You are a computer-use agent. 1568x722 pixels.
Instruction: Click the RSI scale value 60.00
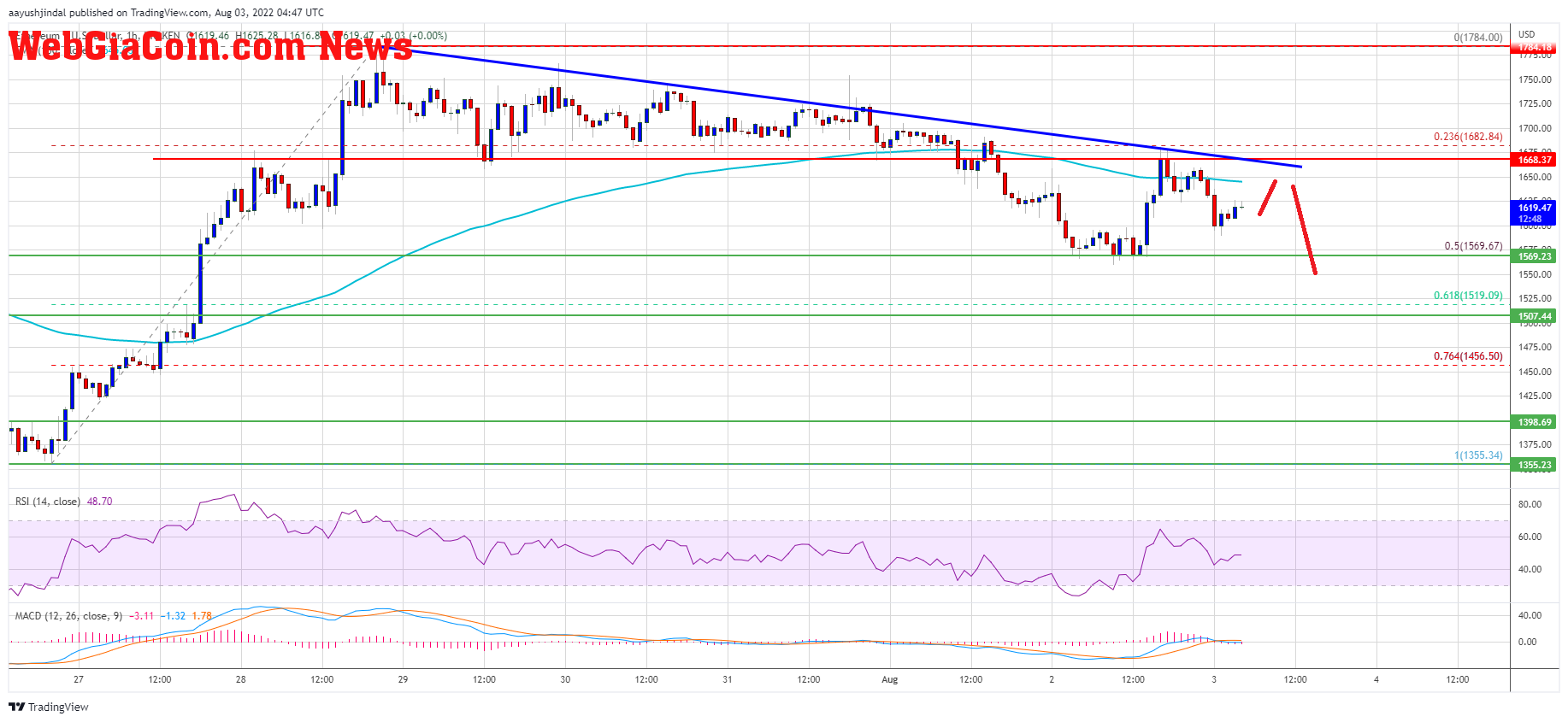1530,537
